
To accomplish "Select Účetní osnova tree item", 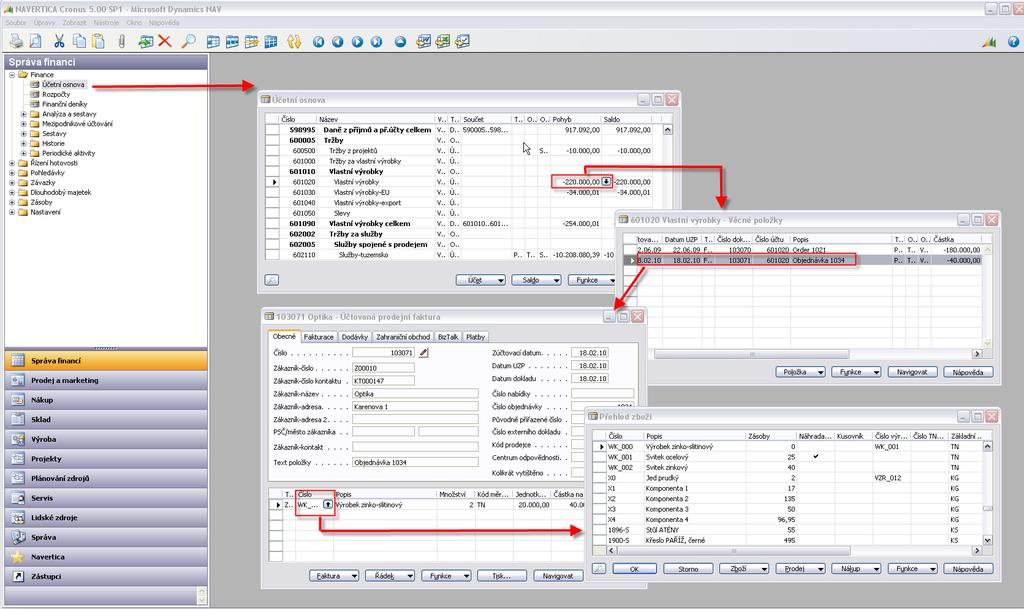I will tap(63, 84).
